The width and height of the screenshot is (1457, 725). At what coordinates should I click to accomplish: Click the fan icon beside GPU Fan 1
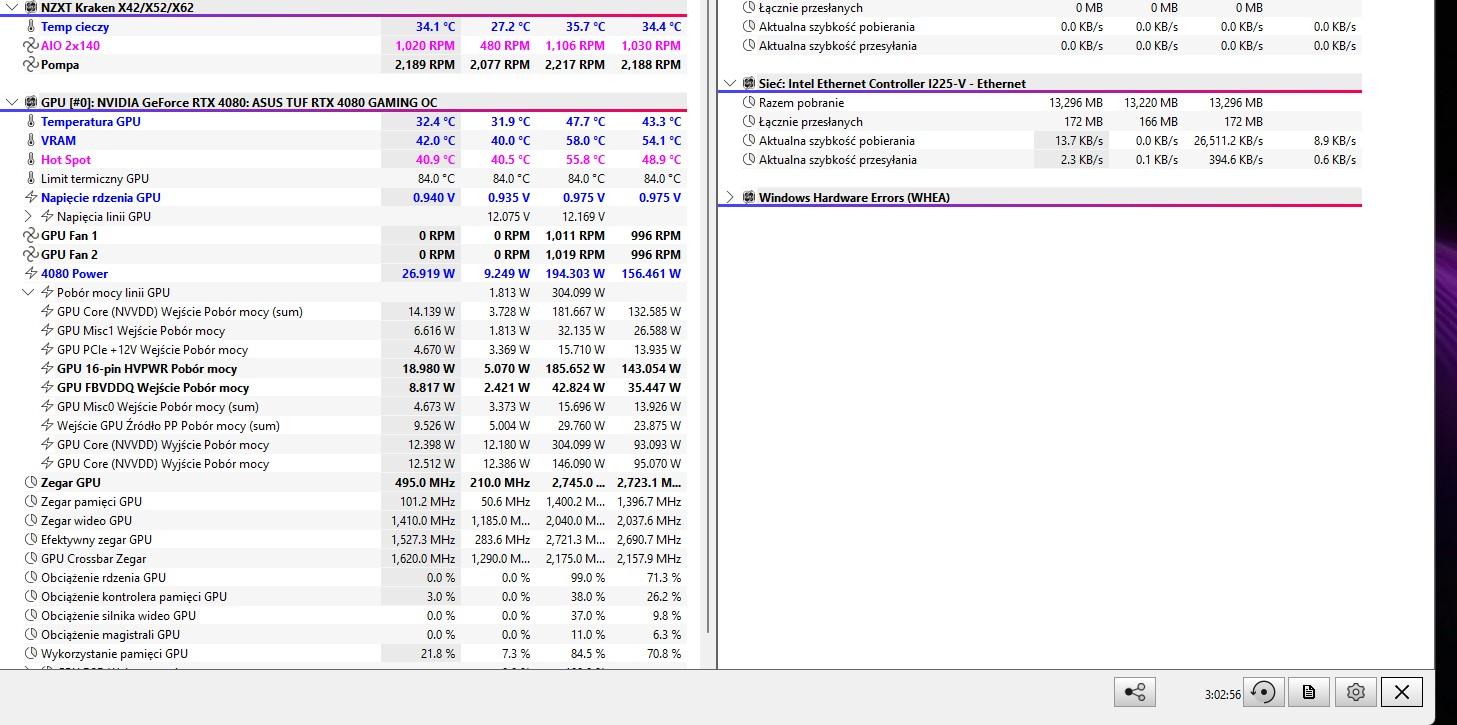(x=30, y=236)
